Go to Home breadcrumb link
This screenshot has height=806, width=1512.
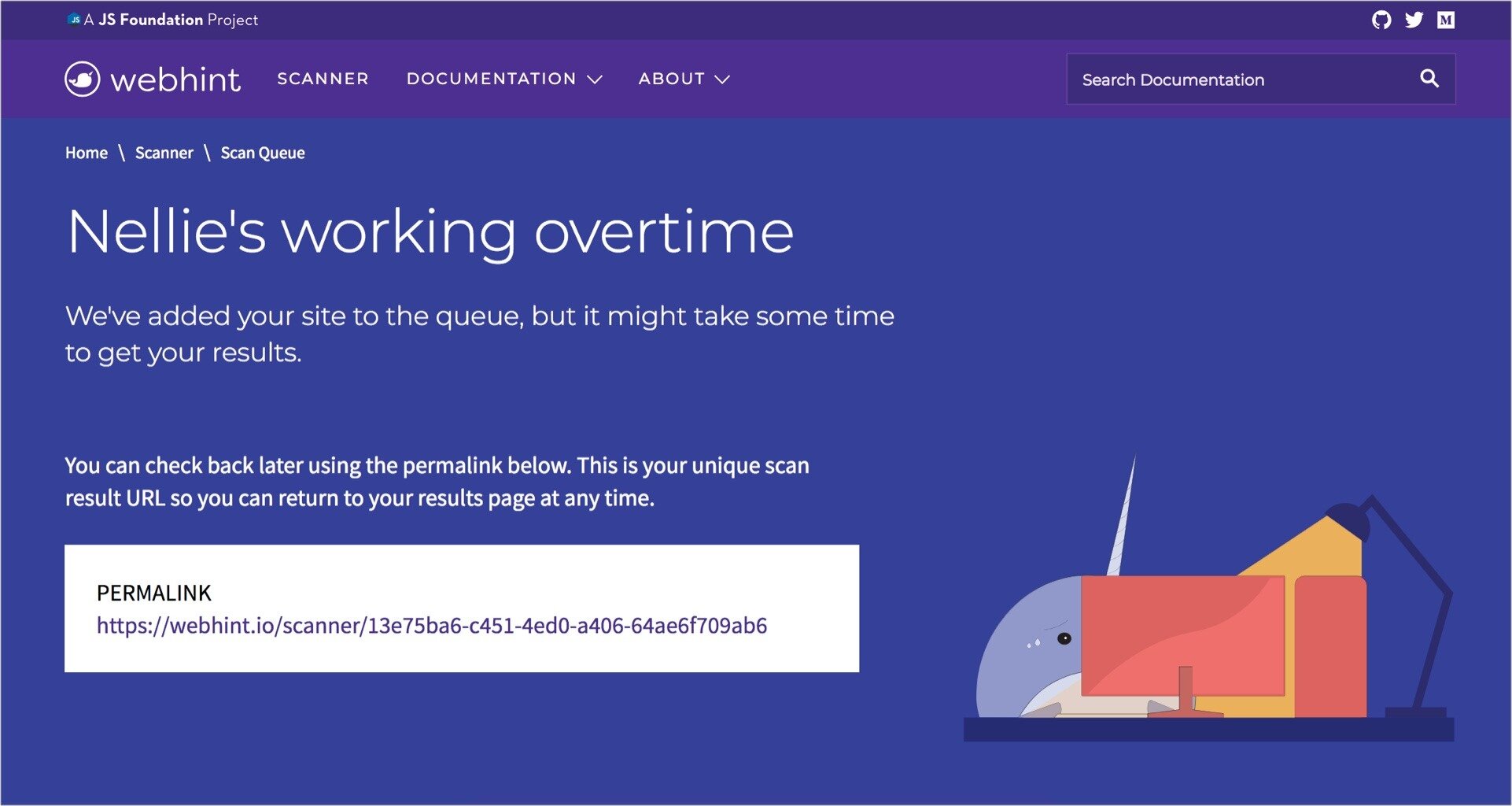coord(87,153)
